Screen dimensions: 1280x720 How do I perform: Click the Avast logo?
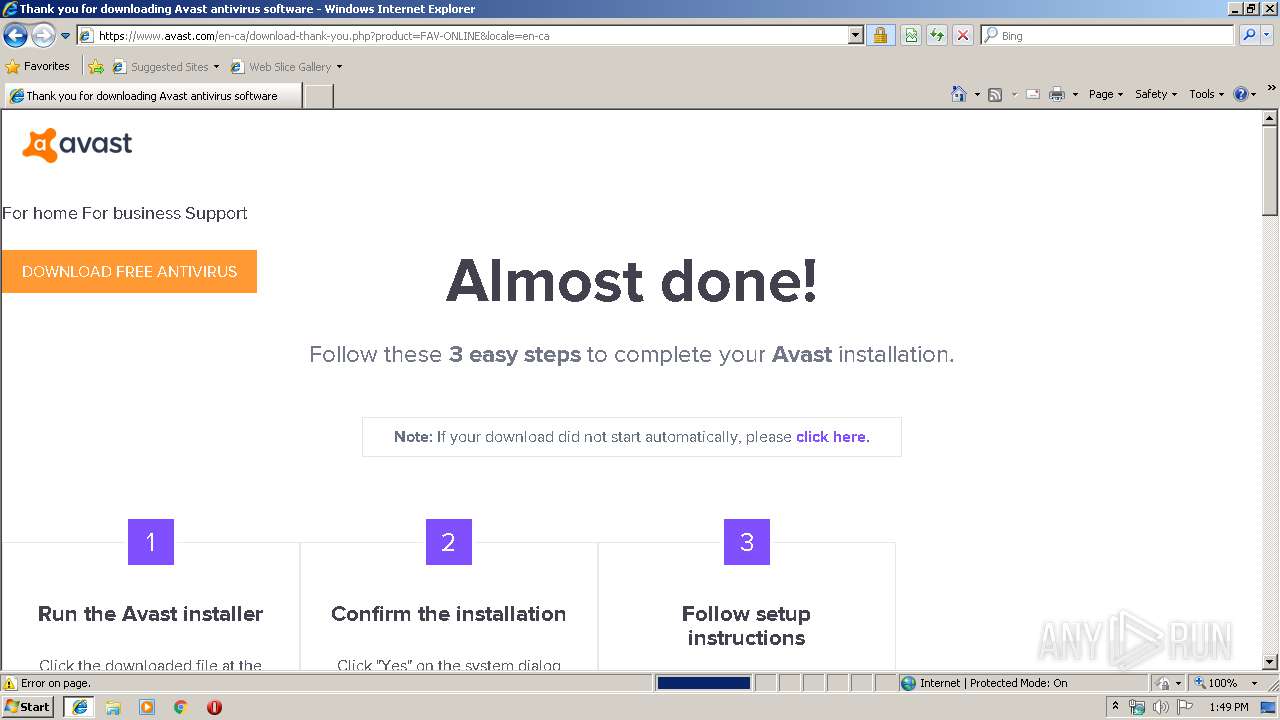pos(77,145)
